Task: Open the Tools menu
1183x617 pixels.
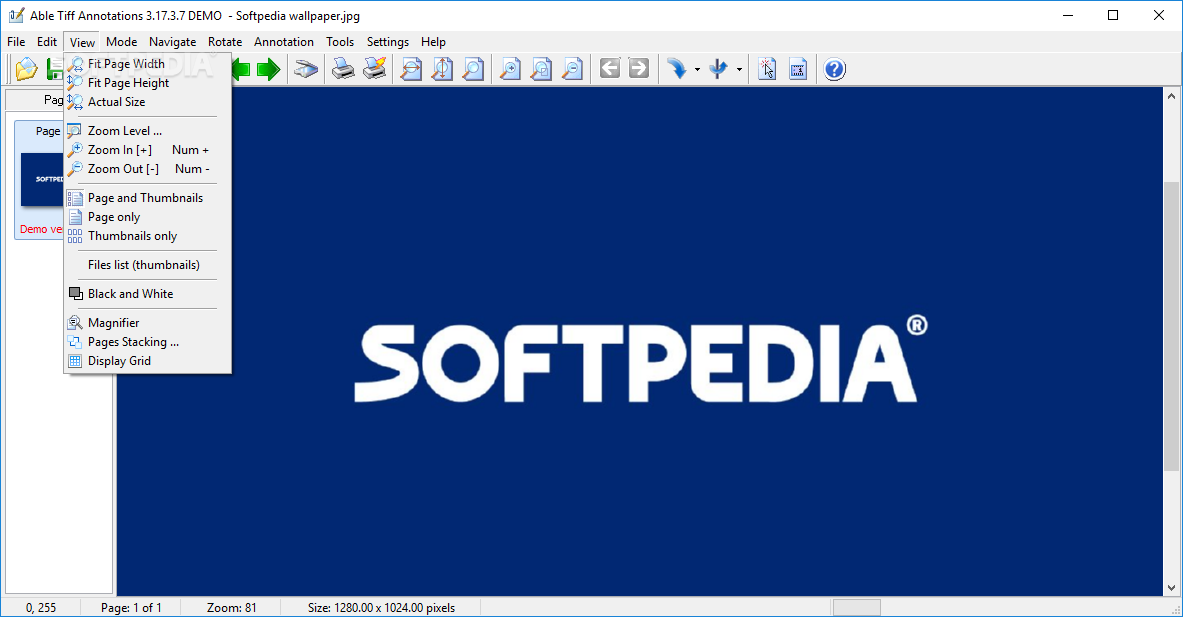Action: coord(340,41)
